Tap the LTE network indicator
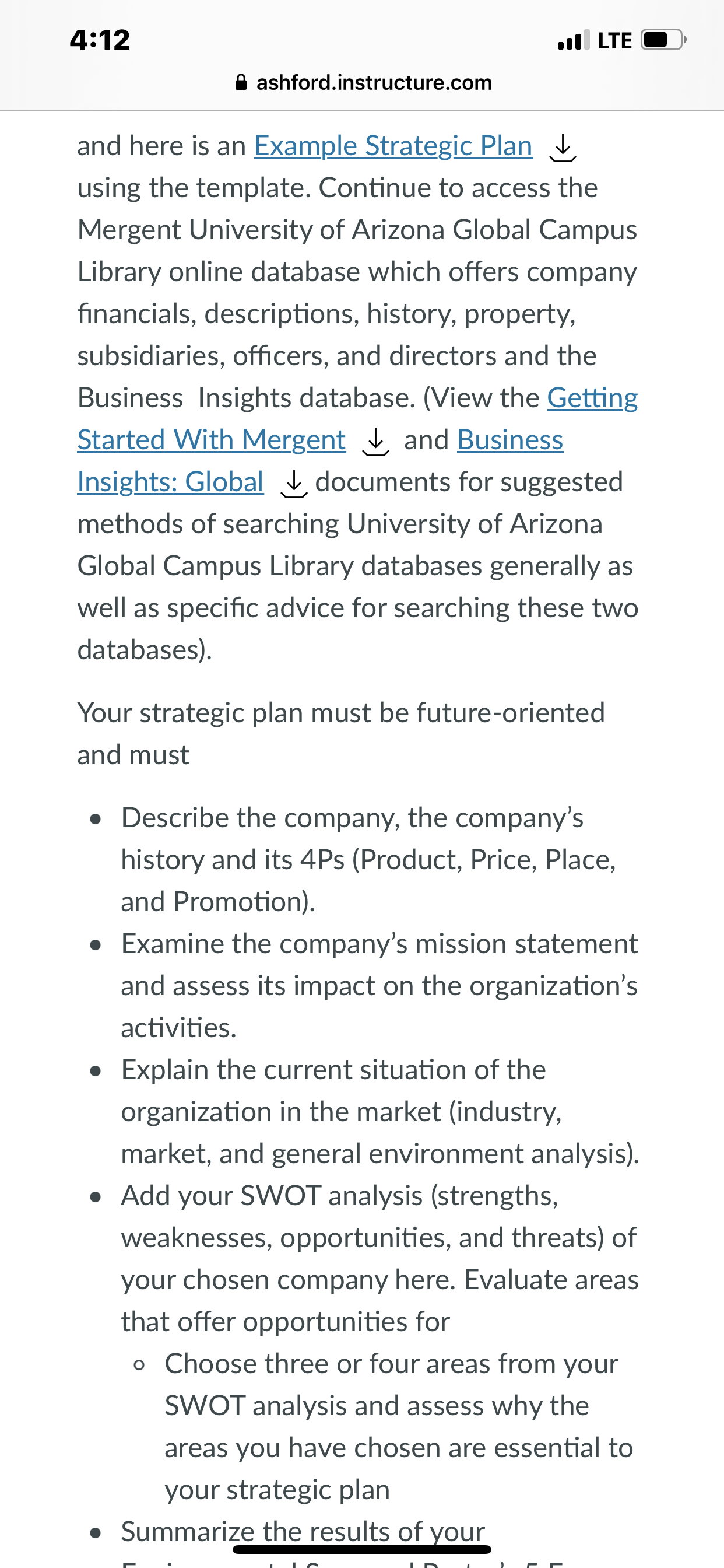 pyautogui.click(x=614, y=41)
